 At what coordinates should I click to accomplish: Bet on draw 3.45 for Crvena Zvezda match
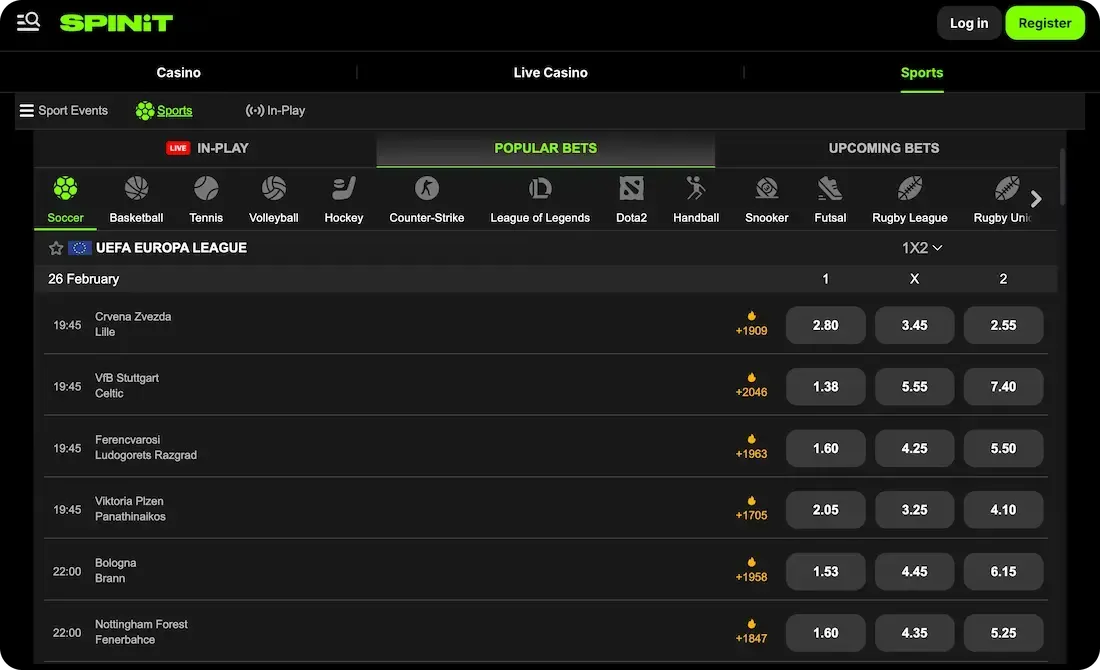point(914,325)
